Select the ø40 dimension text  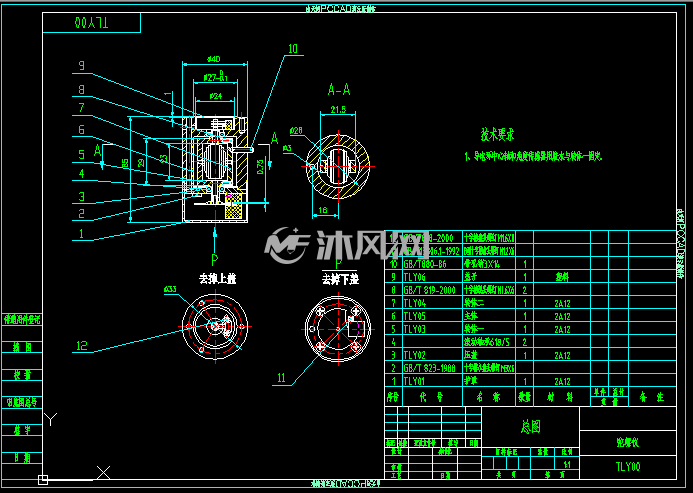(x=213, y=59)
